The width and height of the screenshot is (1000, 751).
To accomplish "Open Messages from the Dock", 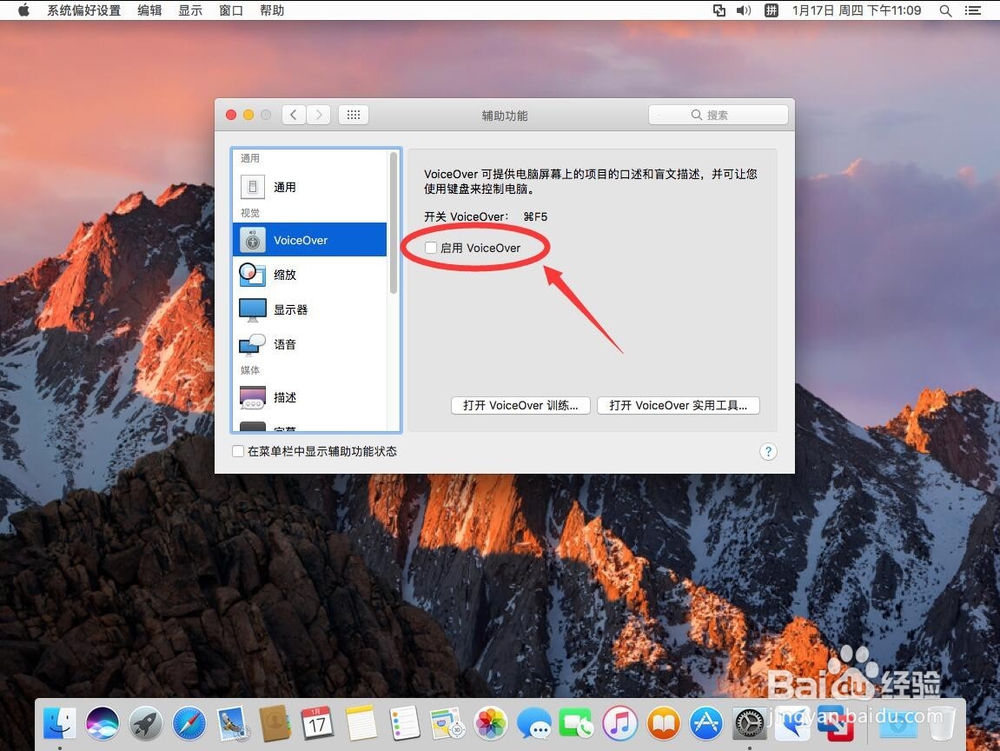I will [x=533, y=724].
